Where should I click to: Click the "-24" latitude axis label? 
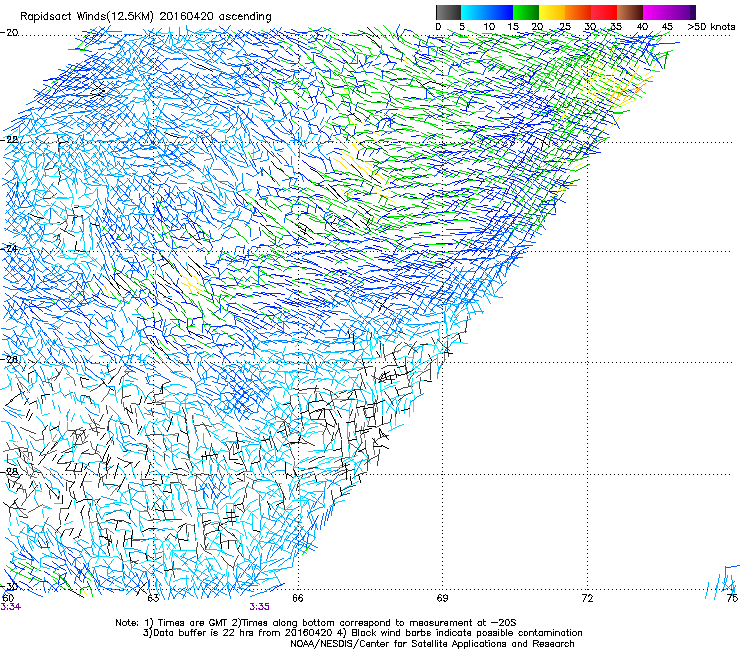pyautogui.click(x=9, y=248)
